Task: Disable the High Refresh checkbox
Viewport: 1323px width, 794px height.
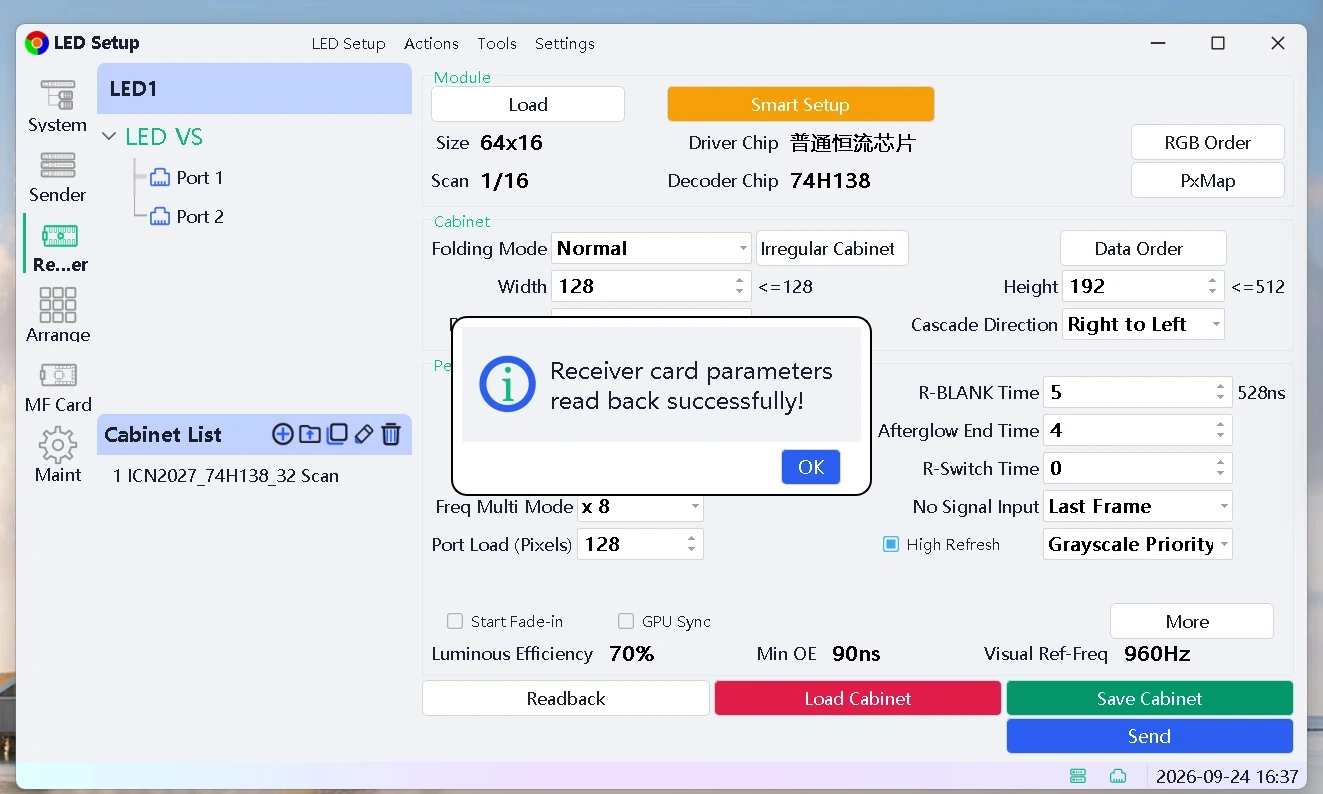Action: point(891,545)
